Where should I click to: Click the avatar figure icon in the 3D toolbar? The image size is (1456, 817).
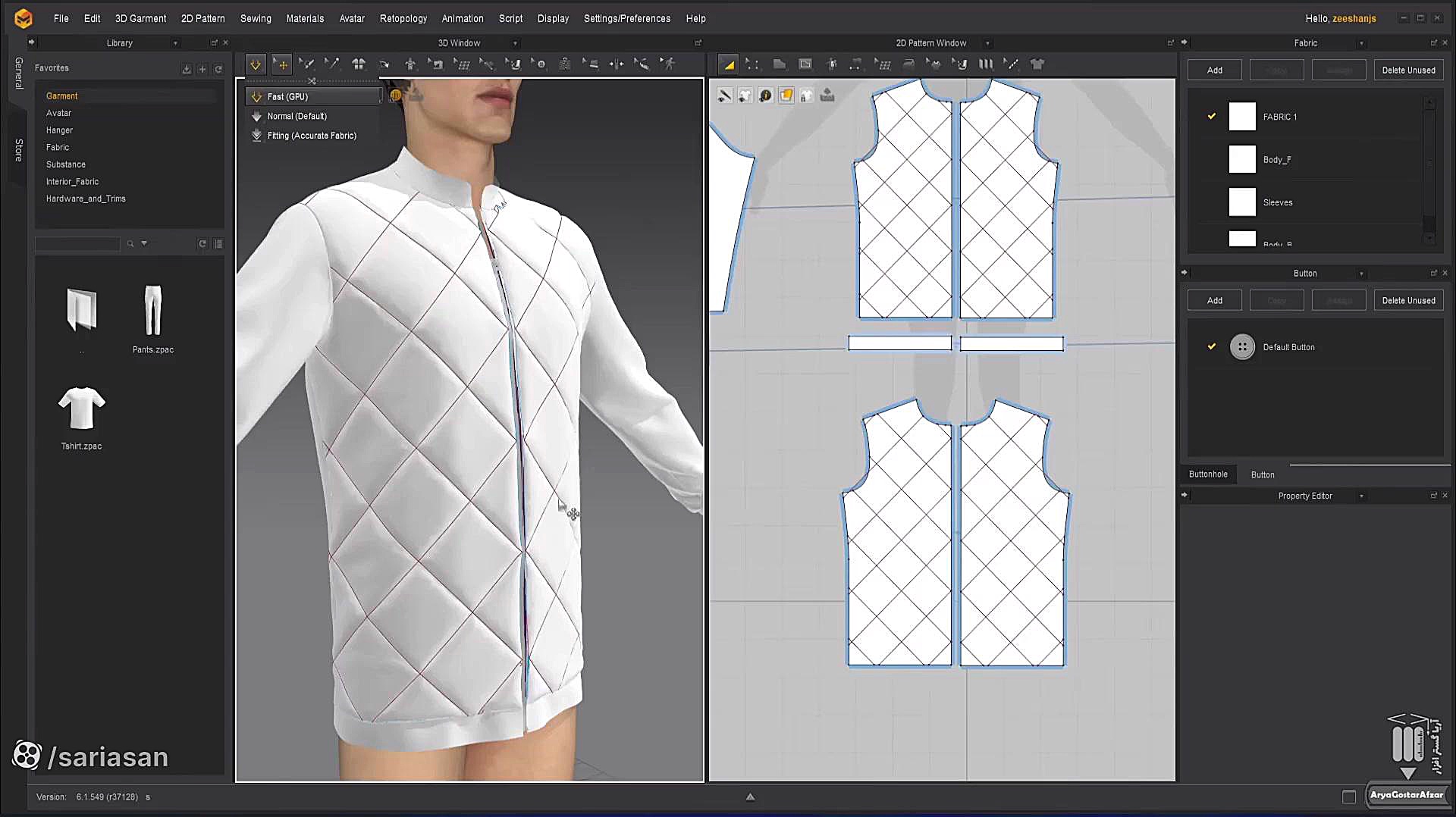point(410,64)
